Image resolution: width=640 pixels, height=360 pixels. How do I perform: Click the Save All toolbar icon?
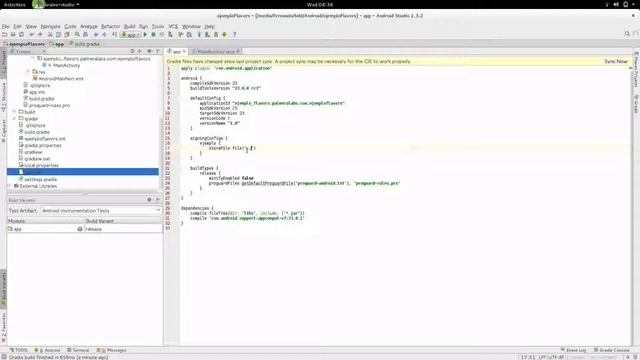pos(13,35)
